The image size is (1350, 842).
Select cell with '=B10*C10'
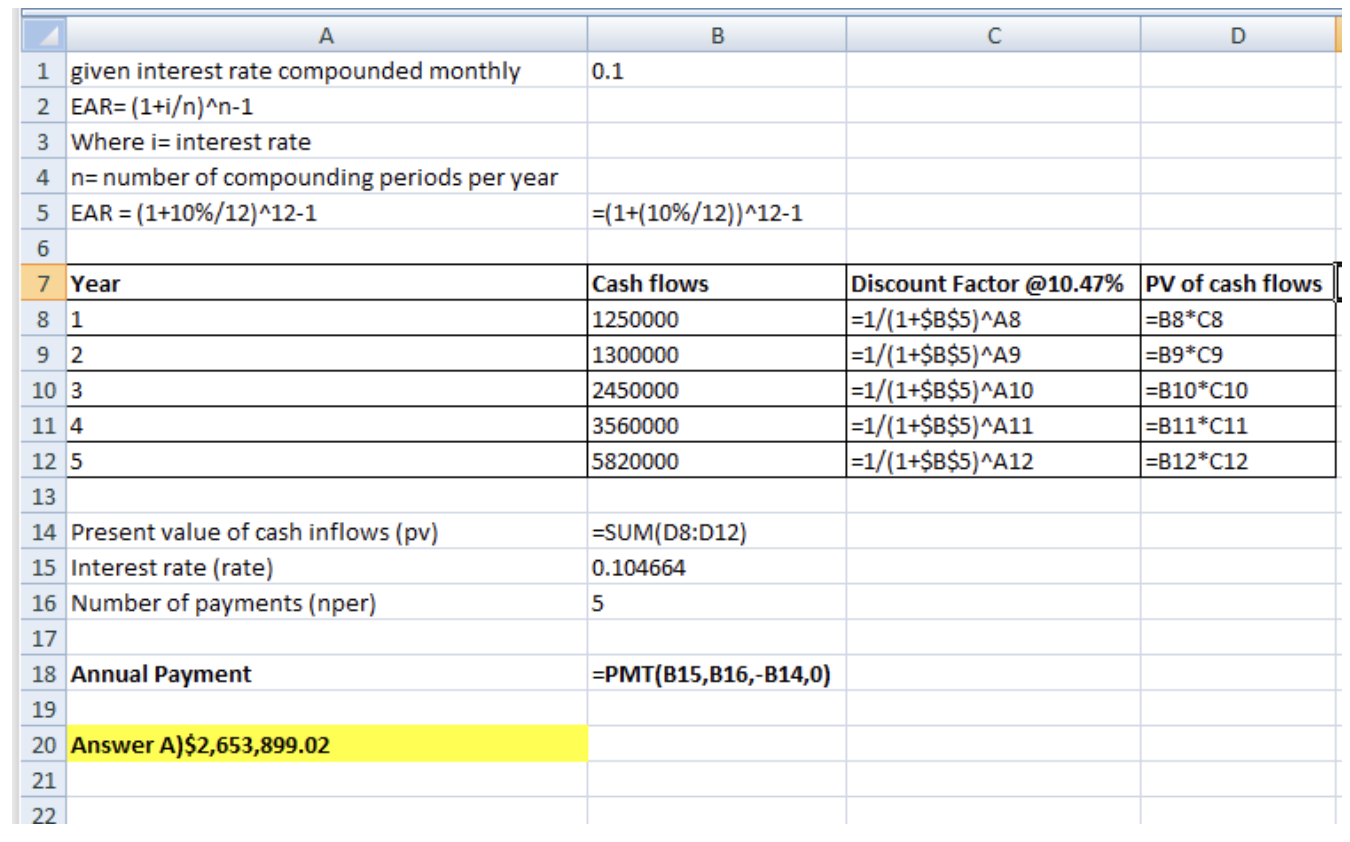(x=1238, y=390)
